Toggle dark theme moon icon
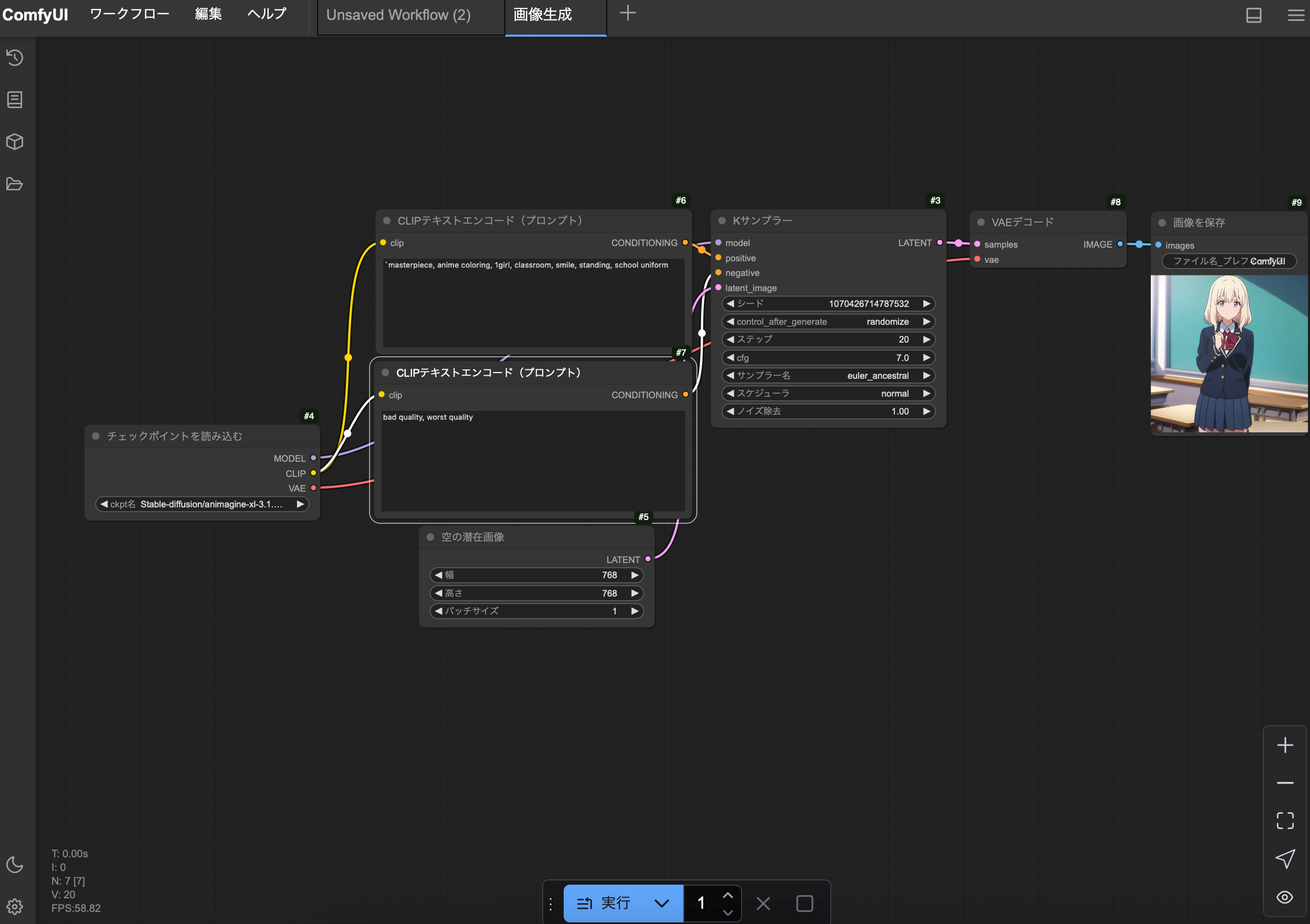Screen dimensions: 1310x924 (15, 865)
